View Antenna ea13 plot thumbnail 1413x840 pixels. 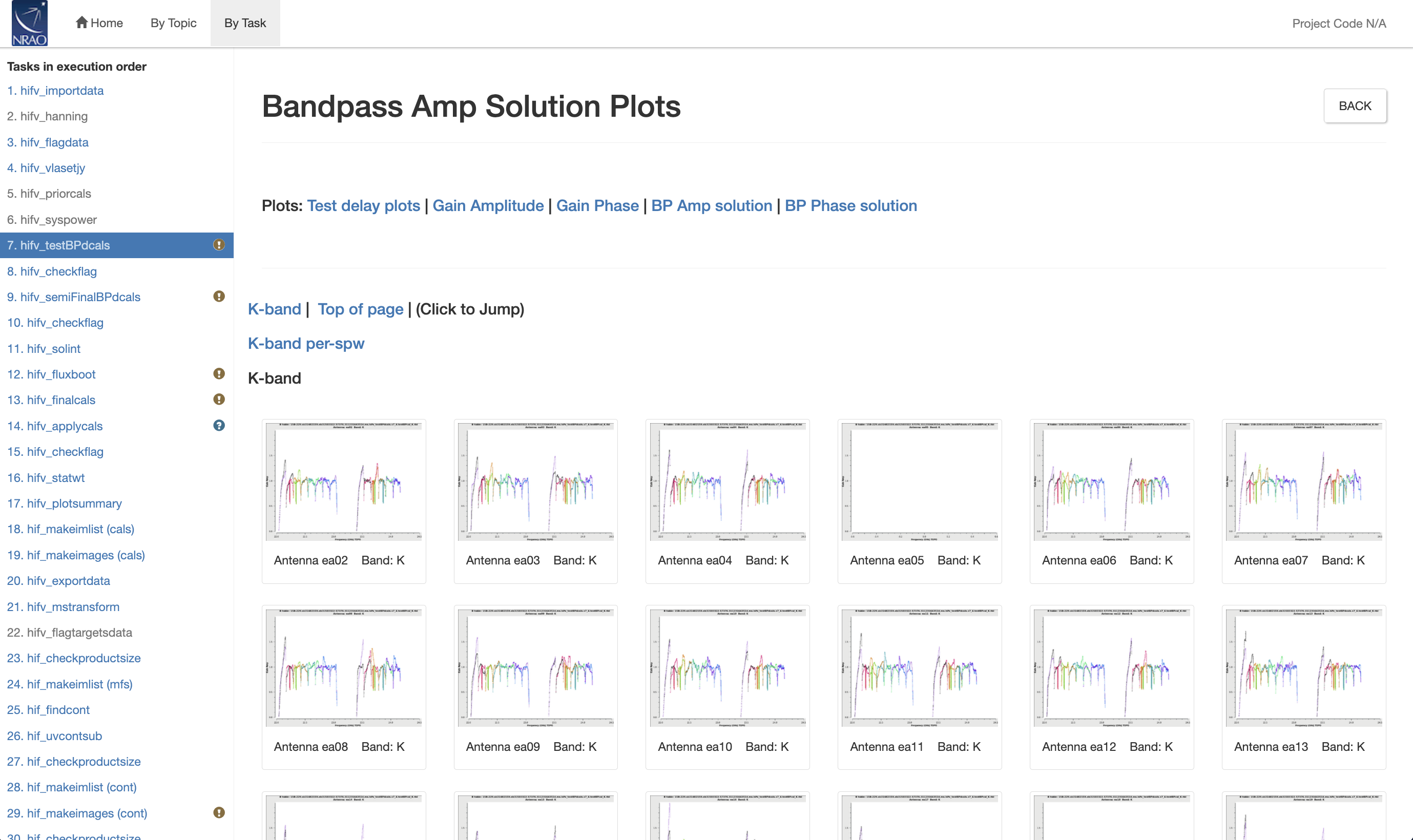[1304, 667]
